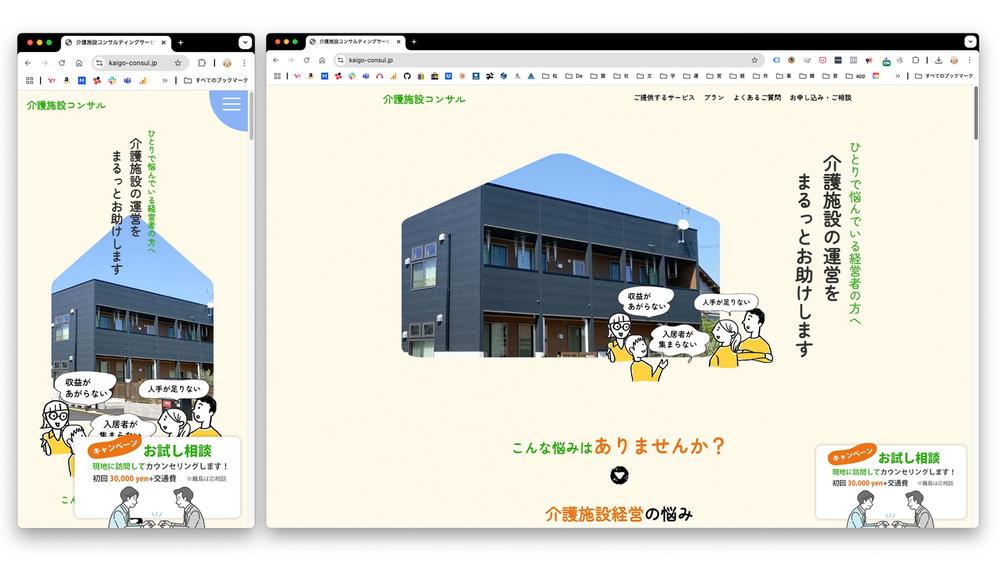Open a new tab in the narrow window
999x569 pixels.
[180, 43]
